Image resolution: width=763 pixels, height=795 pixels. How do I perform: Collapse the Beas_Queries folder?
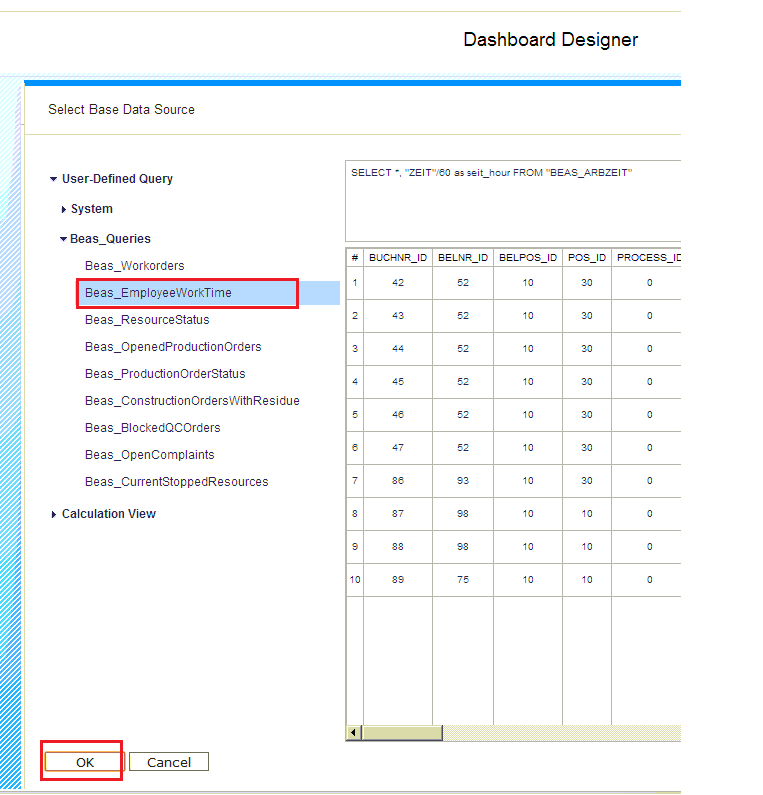[x=64, y=240]
